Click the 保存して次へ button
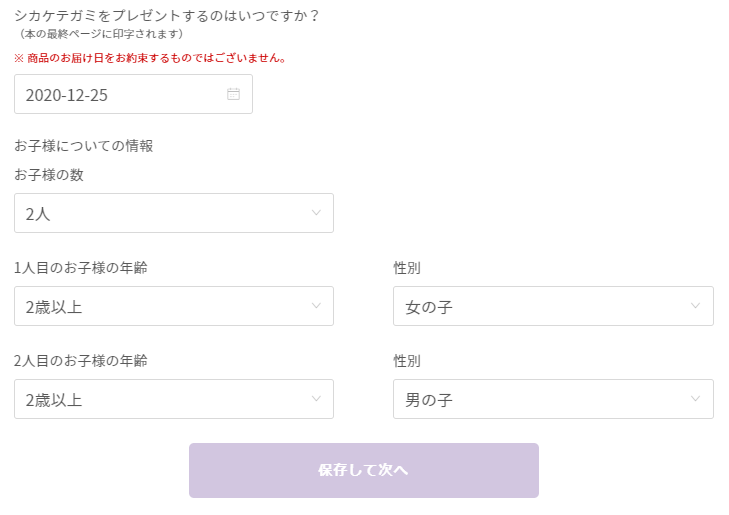 coord(364,470)
